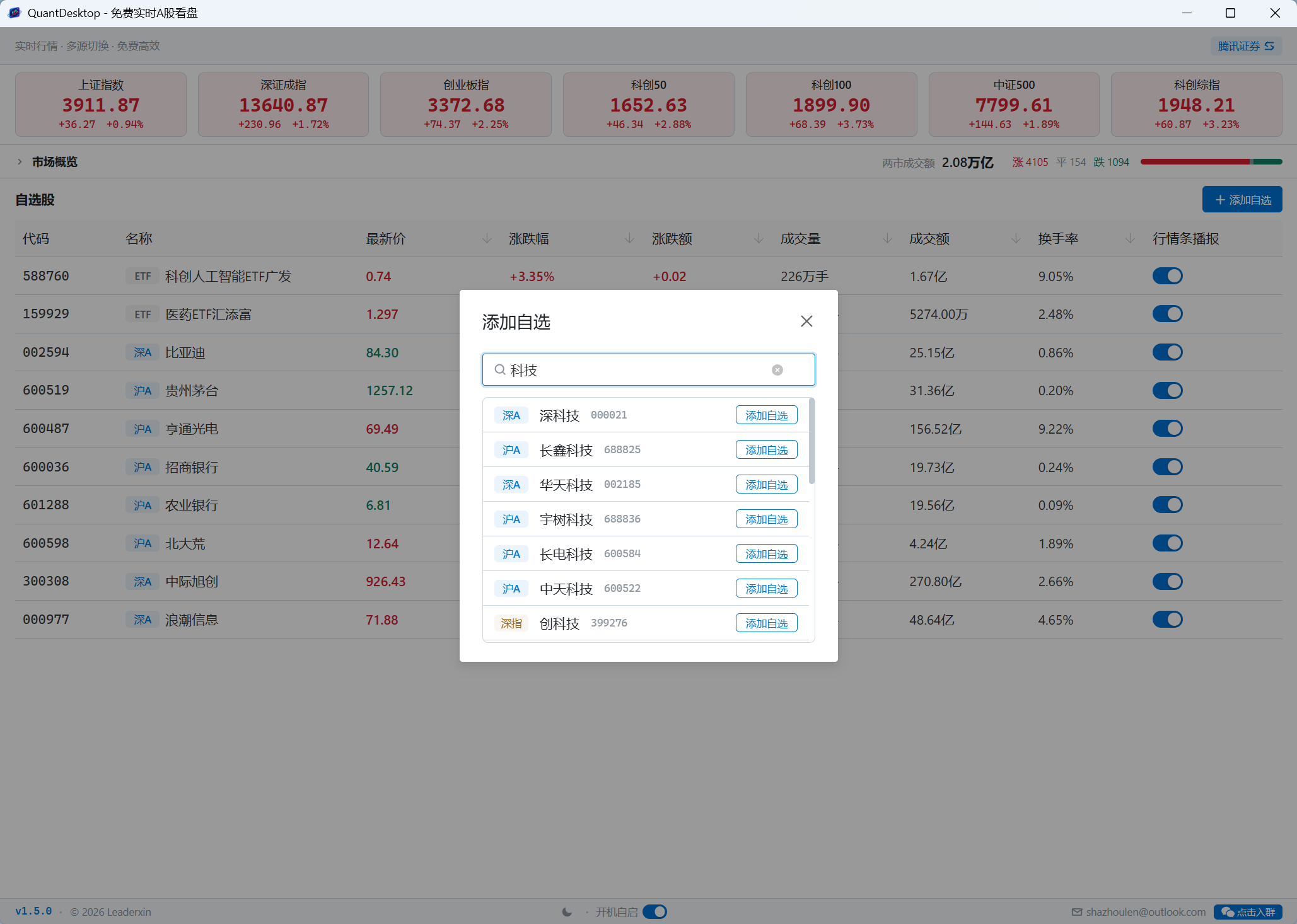Open the 上证指数 index card
The image size is (1297, 924).
101,105
